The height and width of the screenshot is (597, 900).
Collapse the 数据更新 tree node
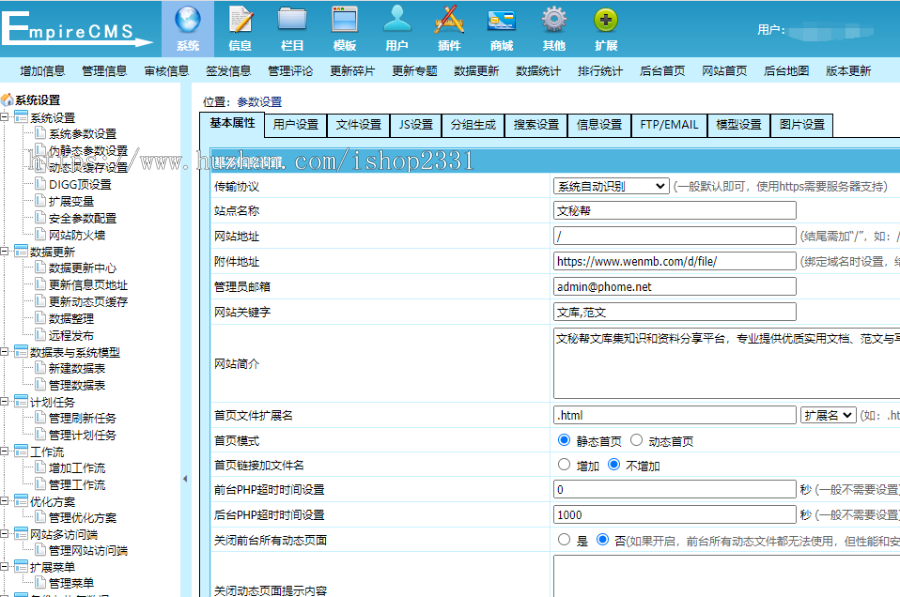tap(5, 251)
